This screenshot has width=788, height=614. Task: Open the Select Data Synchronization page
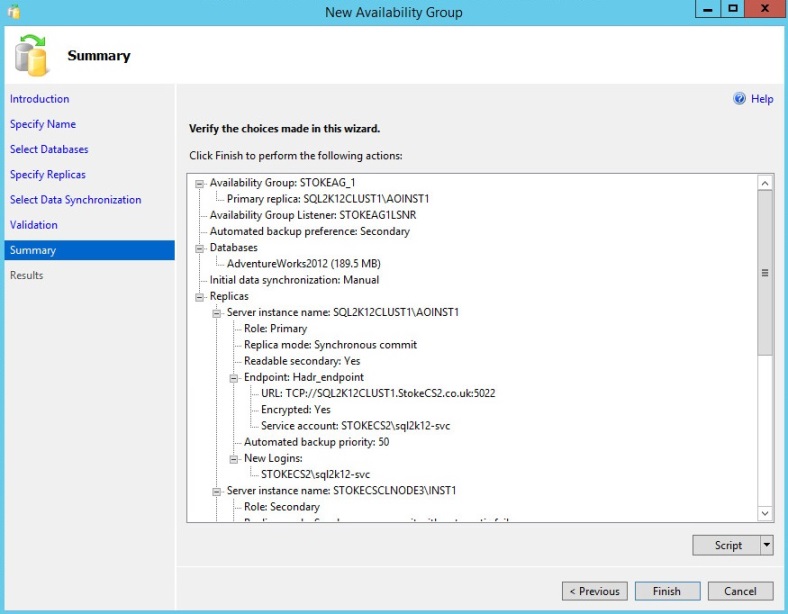pos(75,199)
